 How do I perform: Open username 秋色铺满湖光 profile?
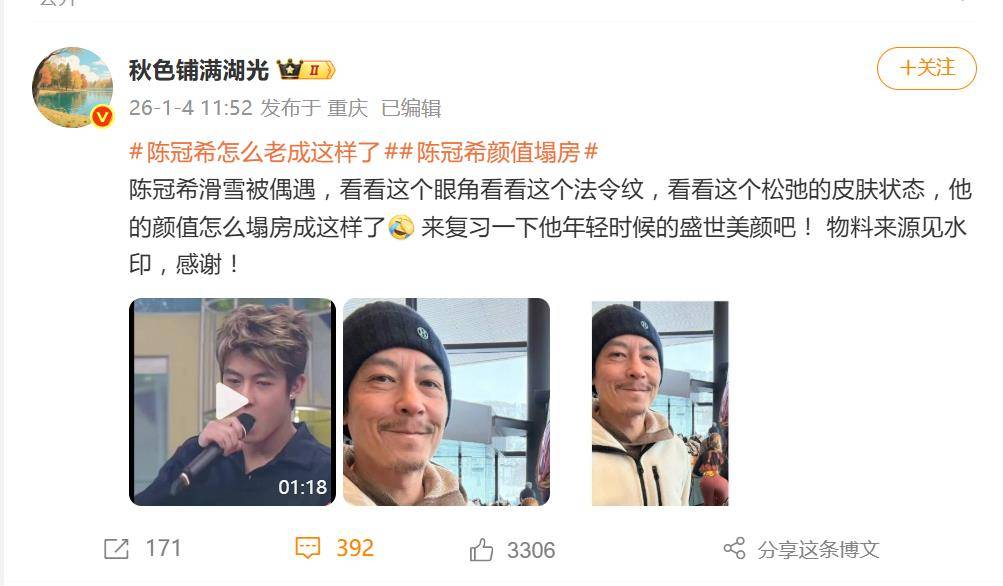pyautogui.click(x=198, y=70)
